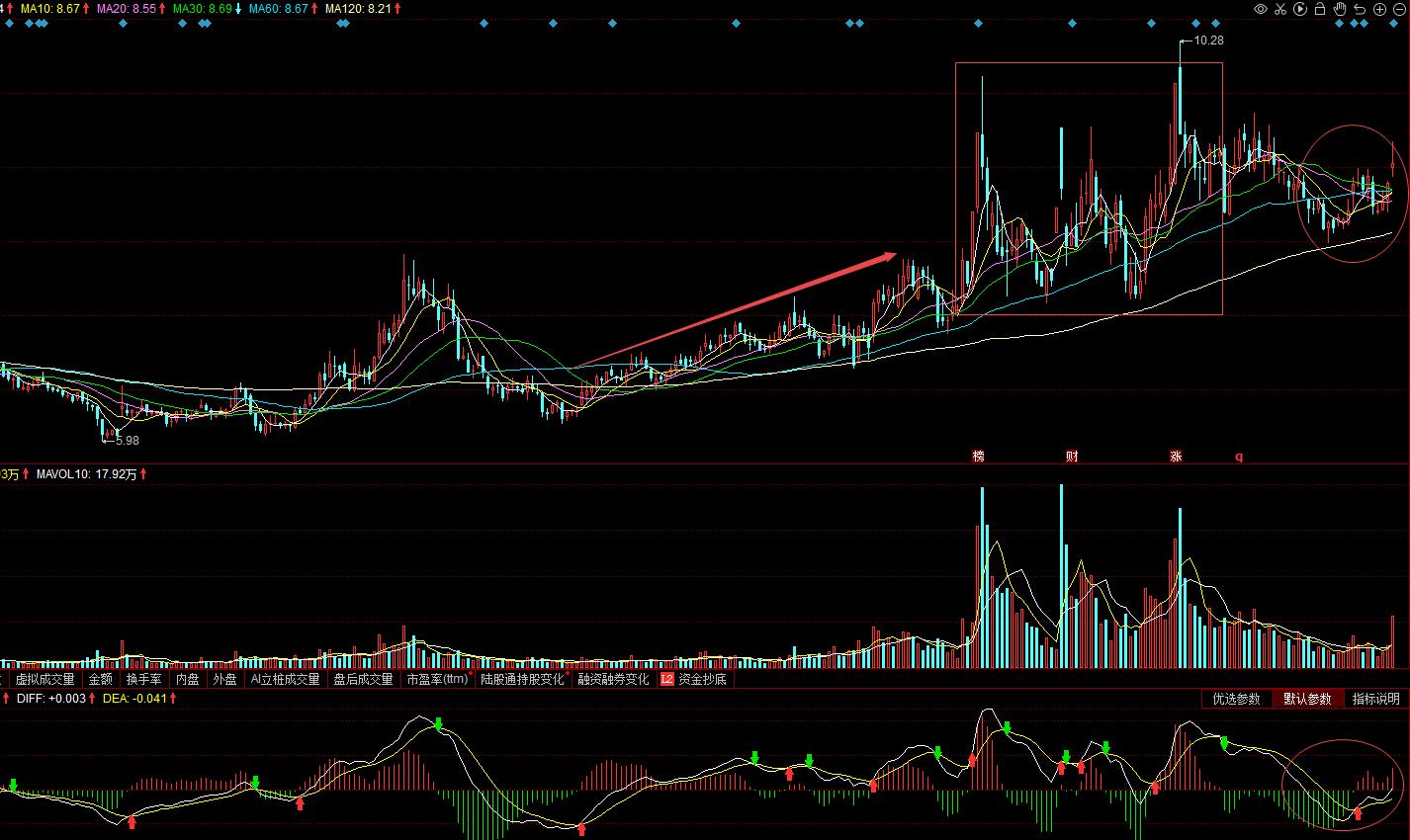Click the 榜 event marker below chart

978,457
